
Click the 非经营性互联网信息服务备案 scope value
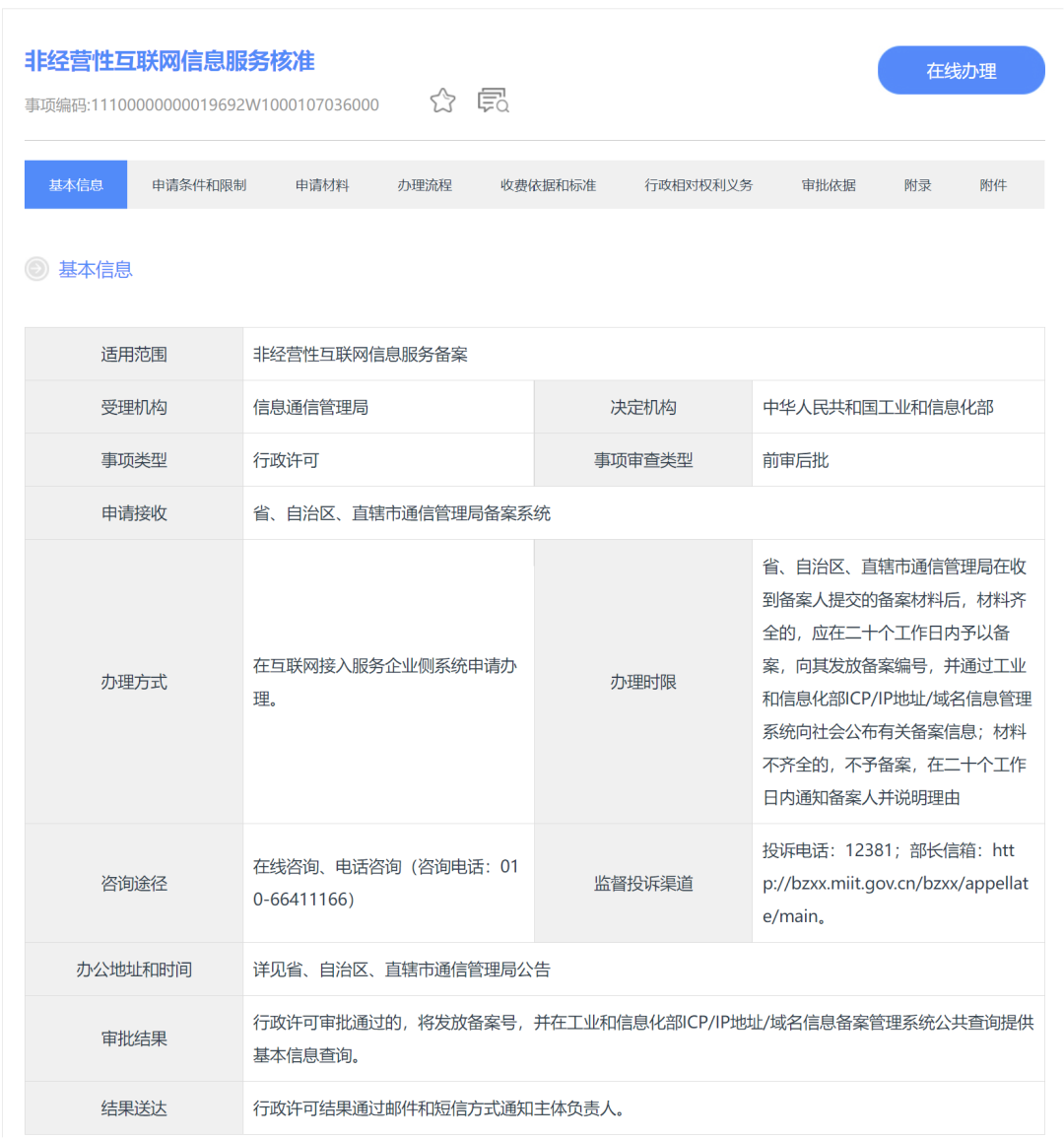pyautogui.click(x=361, y=354)
